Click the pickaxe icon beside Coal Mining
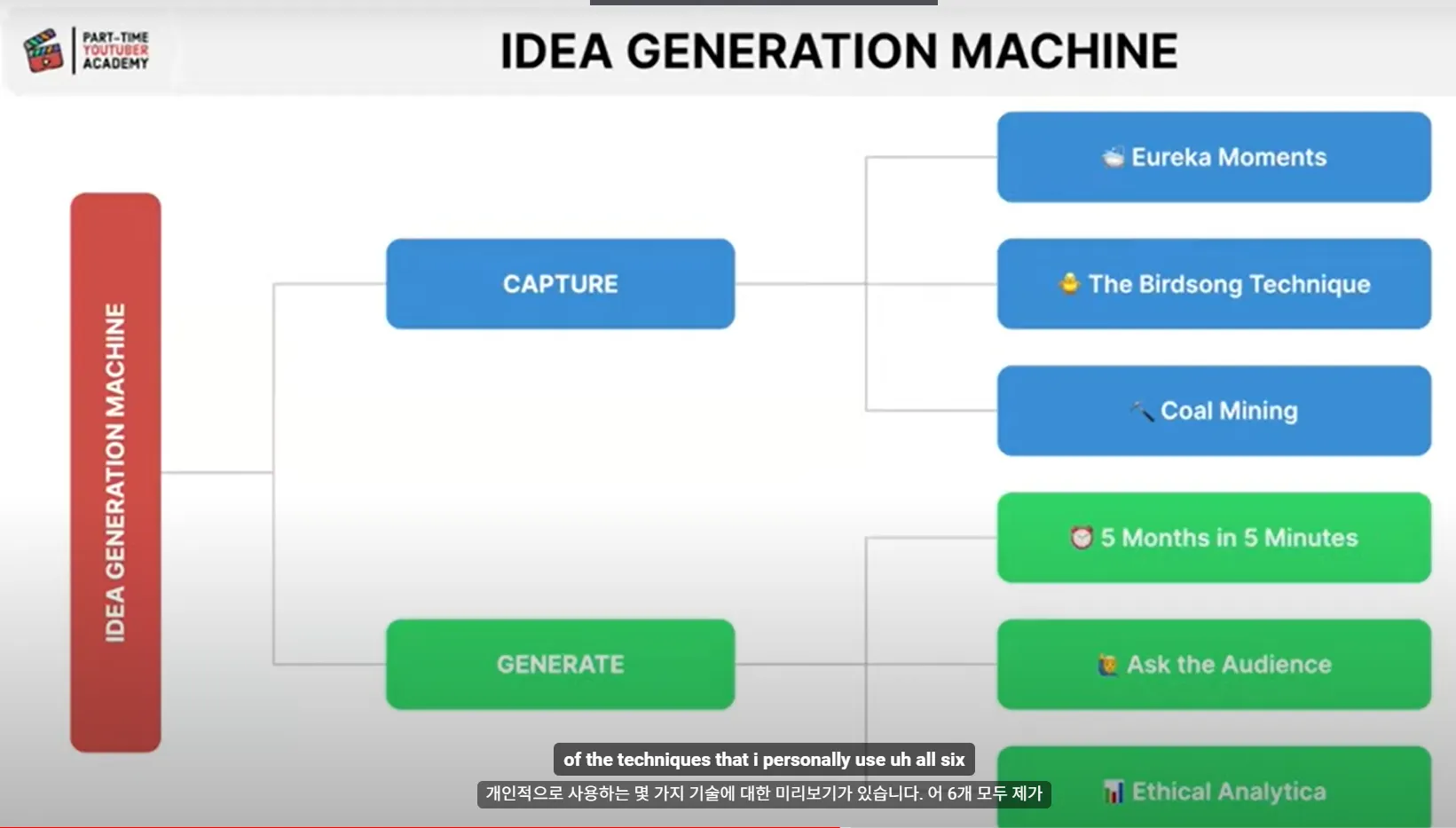Screen dimensions: 1456x828 coord(1141,410)
